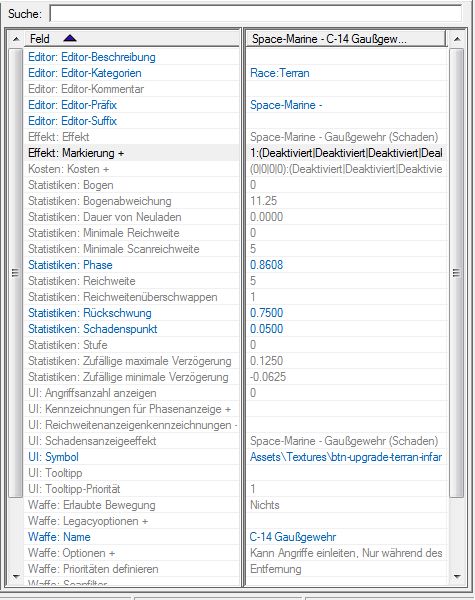
Task: Click the right pane scroll down arrow
Action: pyautogui.click(x=457, y=576)
